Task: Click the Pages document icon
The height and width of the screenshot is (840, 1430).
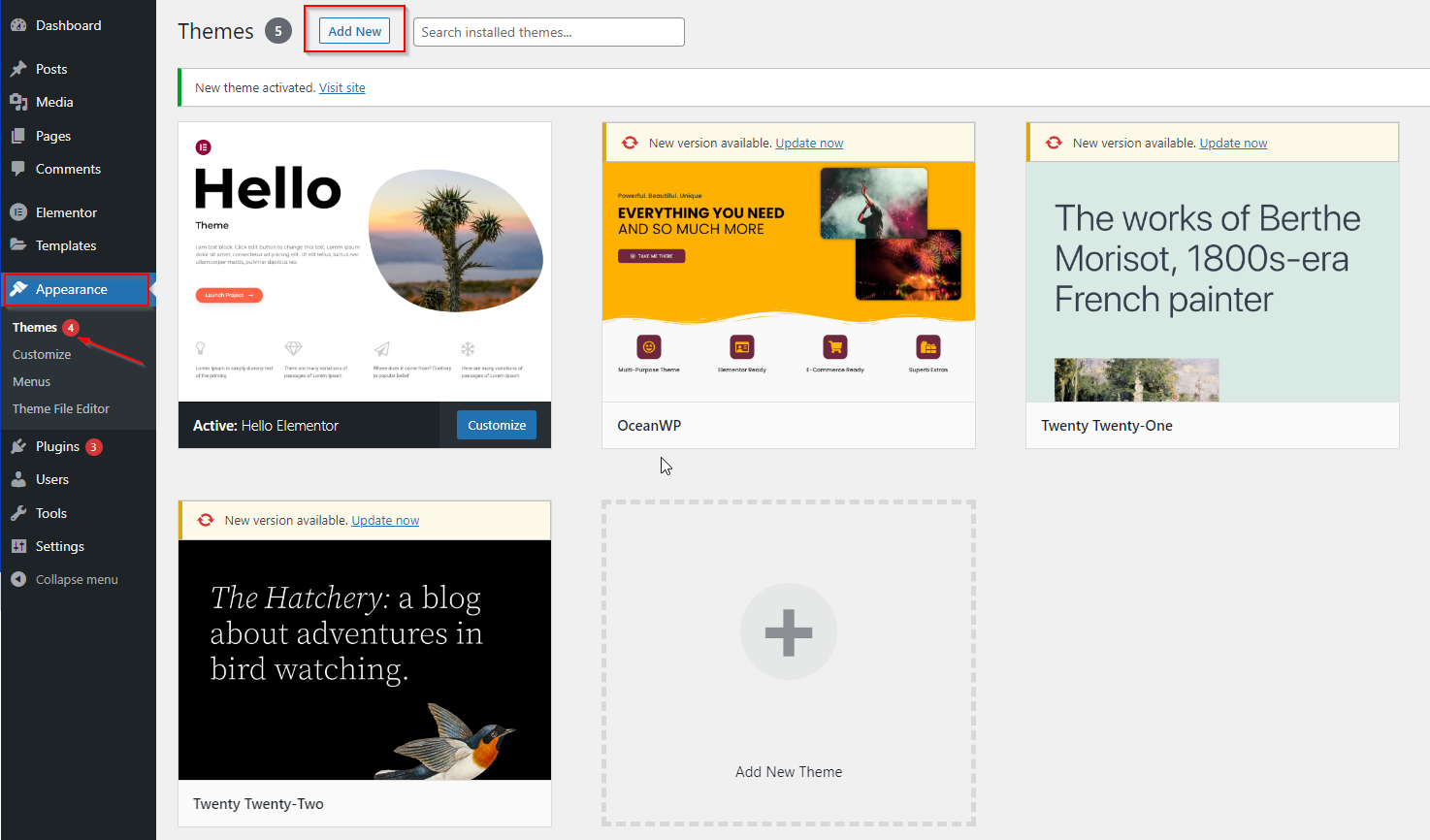Action: tap(18, 136)
